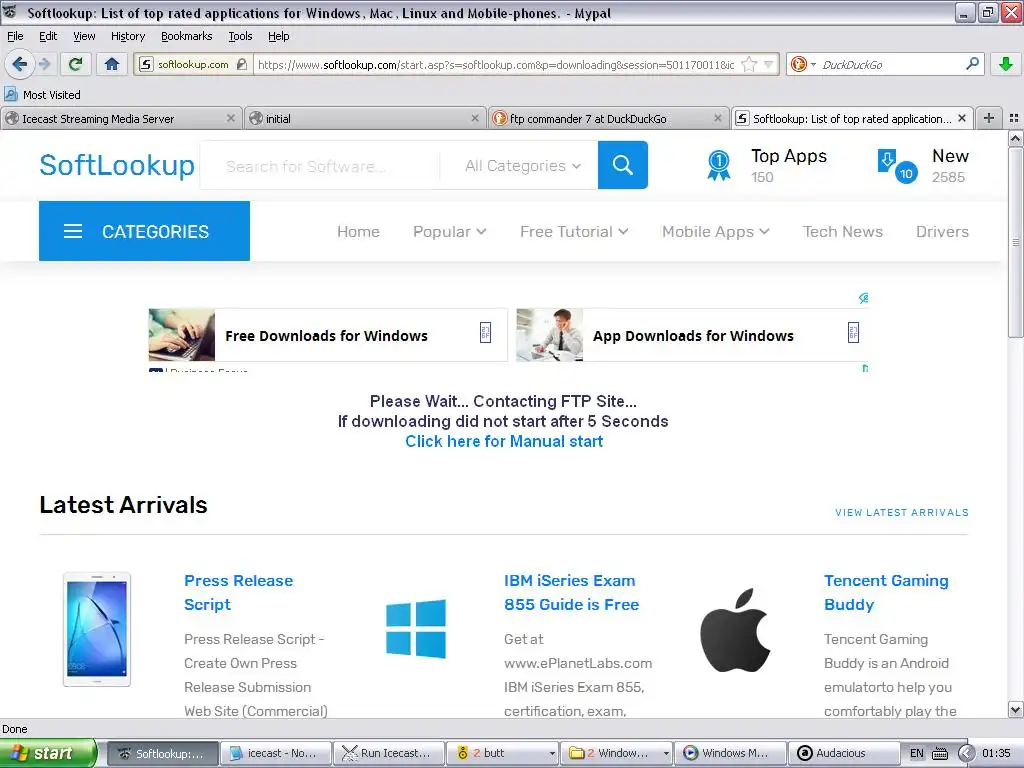Image resolution: width=1024 pixels, height=768 pixels.
Task: Open the View menu
Action: [84, 36]
